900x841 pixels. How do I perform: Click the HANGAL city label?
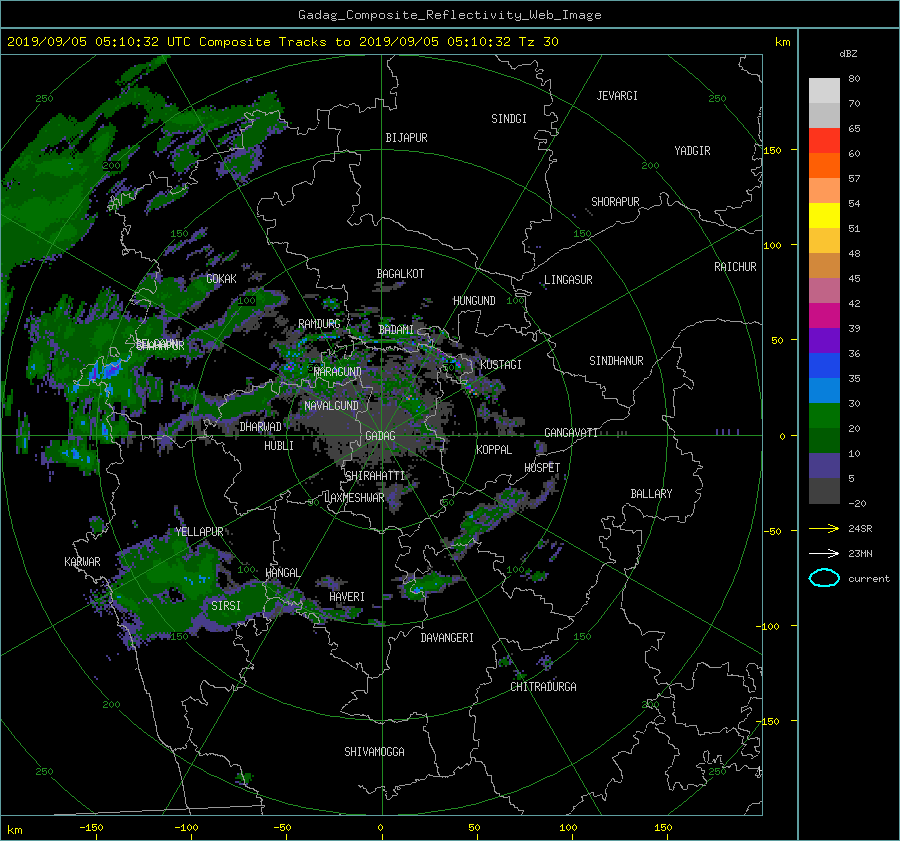282,573
